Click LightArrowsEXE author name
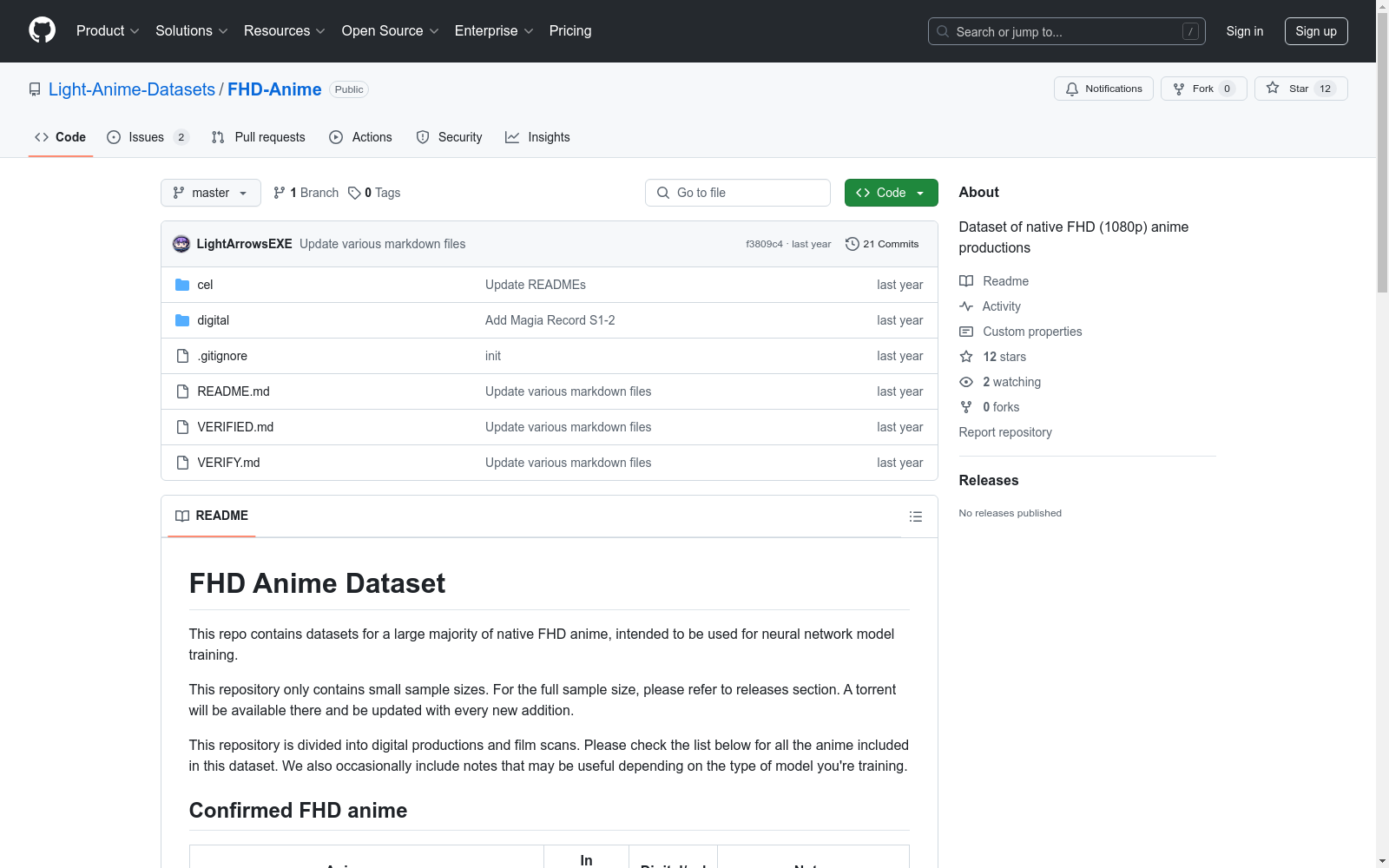The image size is (1389, 868). click(245, 244)
